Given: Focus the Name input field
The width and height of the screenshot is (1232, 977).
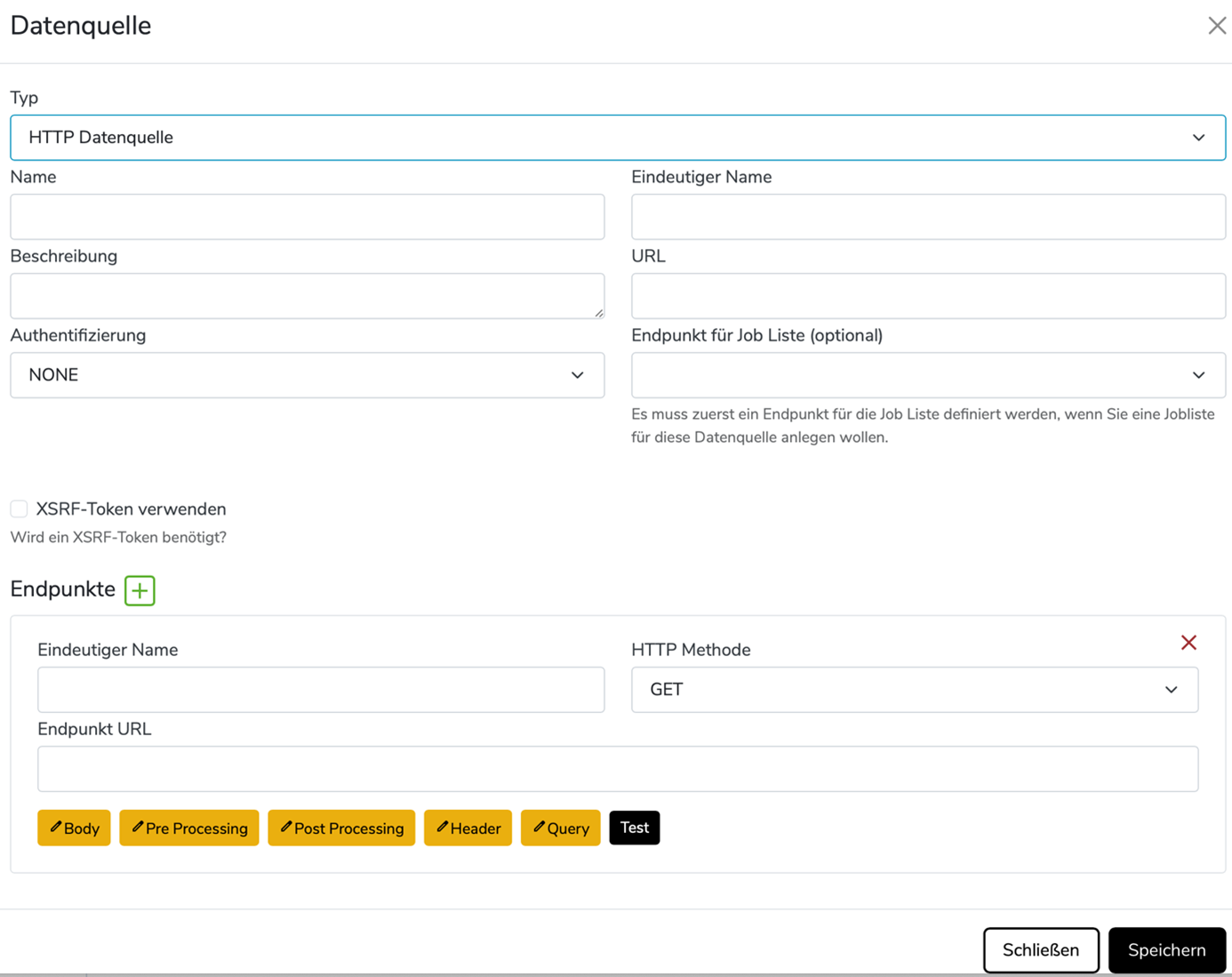Looking at the screenshot, I should (x=308, y=217).
